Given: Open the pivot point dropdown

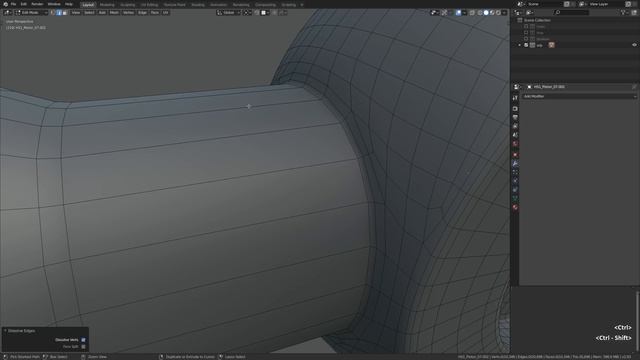Looking at the screenshot, I should point(247,13).
